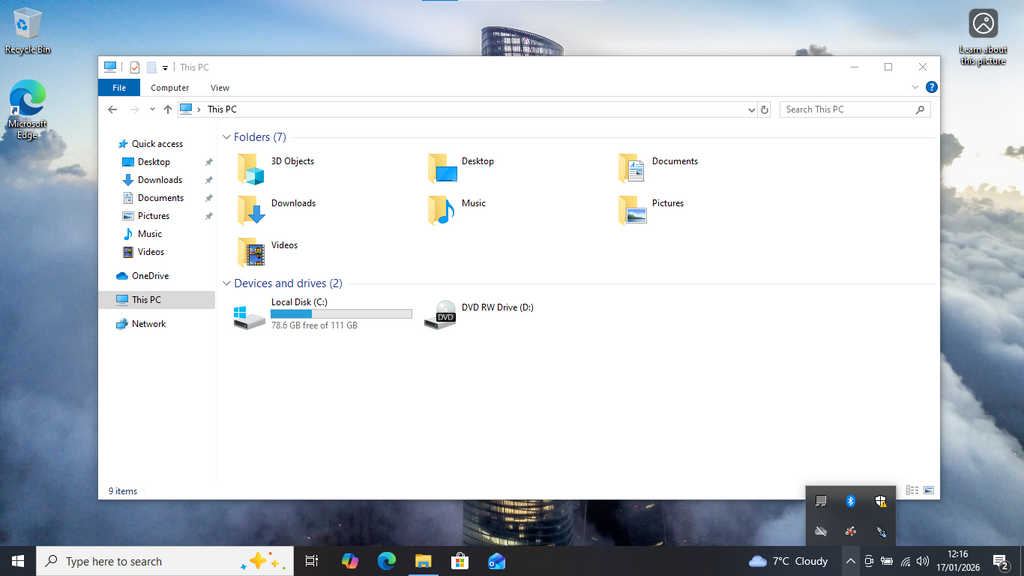Open the address bar history dropdown
The image size is (1024, 576).
751,110
